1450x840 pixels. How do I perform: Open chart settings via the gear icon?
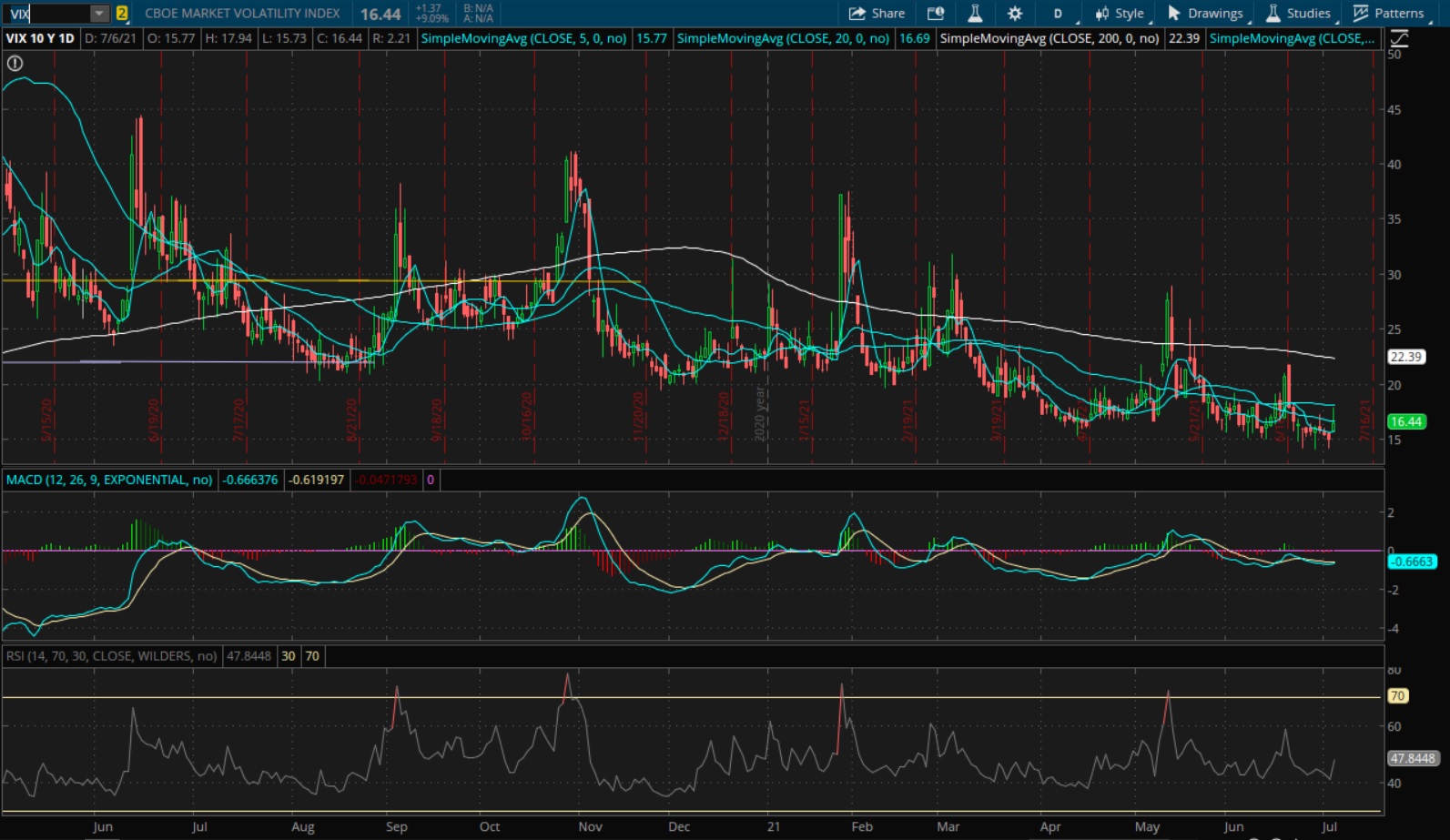tap(1015, 14)
